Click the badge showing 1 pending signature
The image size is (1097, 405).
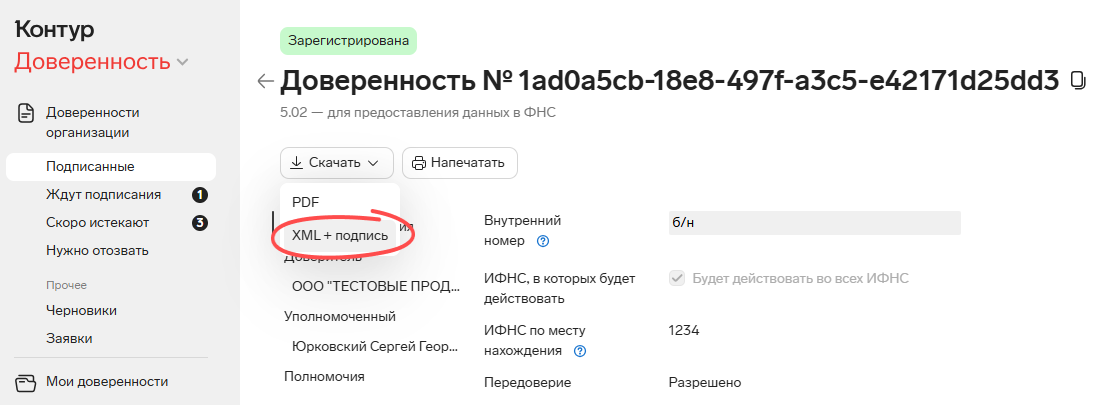click(200, 194)
